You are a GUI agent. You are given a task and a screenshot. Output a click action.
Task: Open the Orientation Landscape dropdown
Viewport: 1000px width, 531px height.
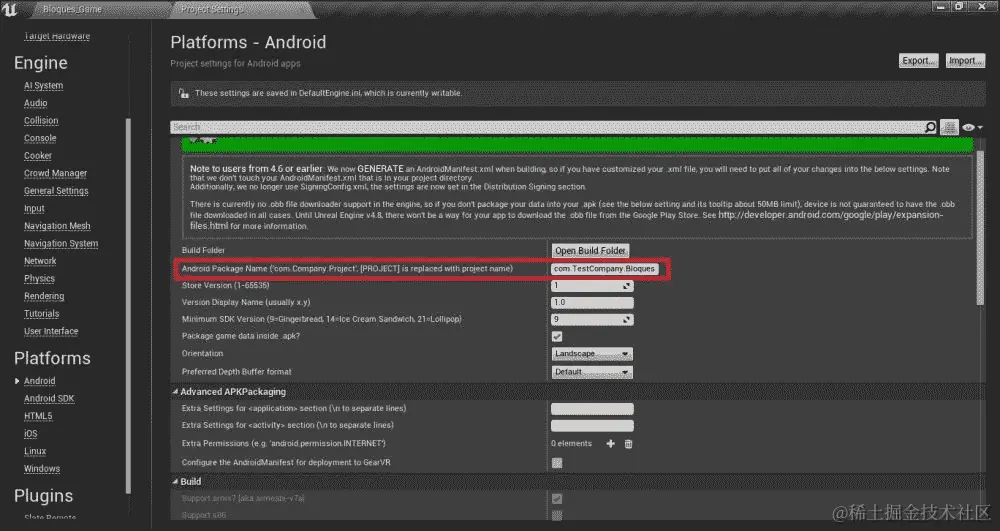pos(592,354)
